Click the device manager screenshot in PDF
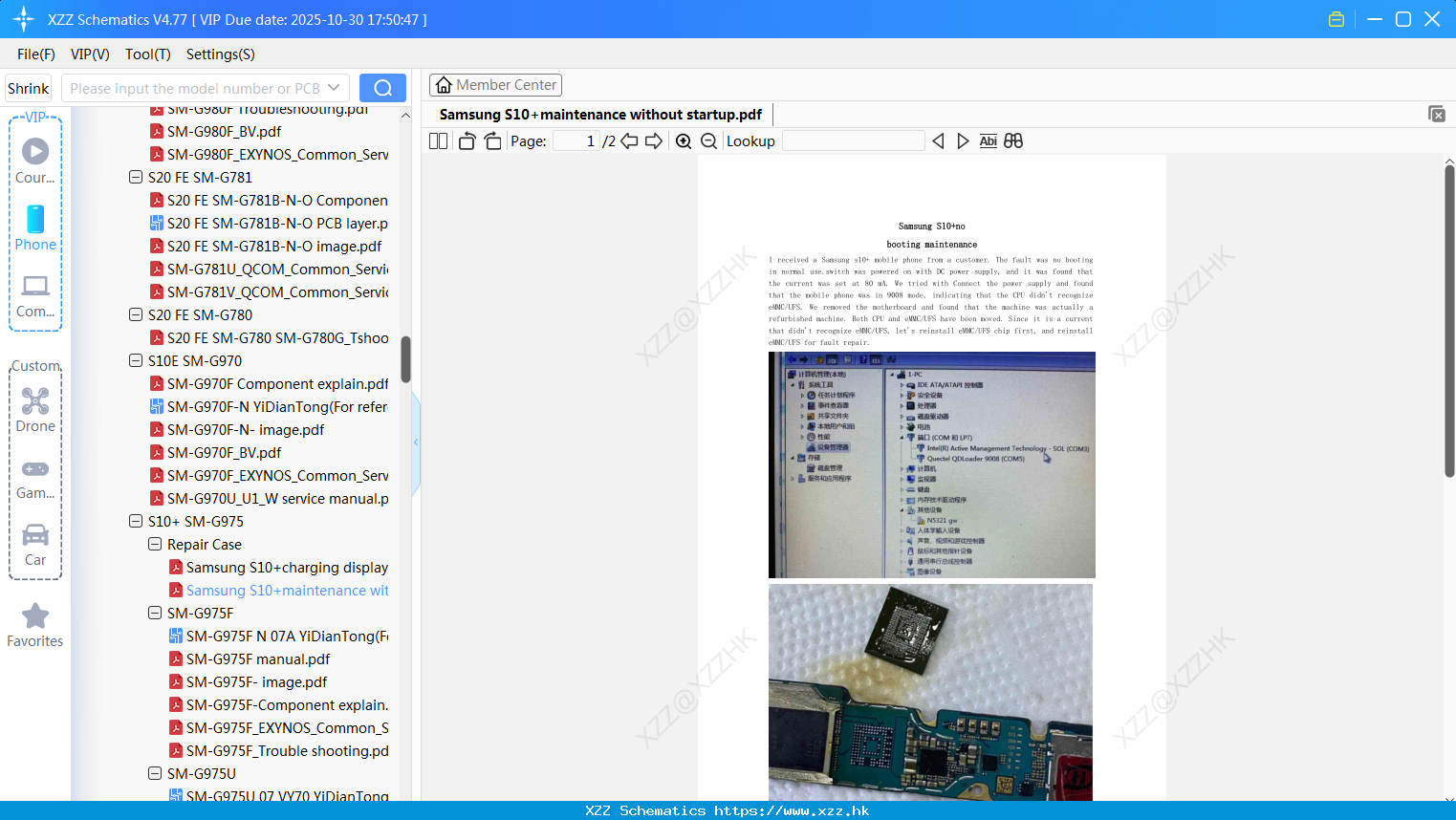 932,464
